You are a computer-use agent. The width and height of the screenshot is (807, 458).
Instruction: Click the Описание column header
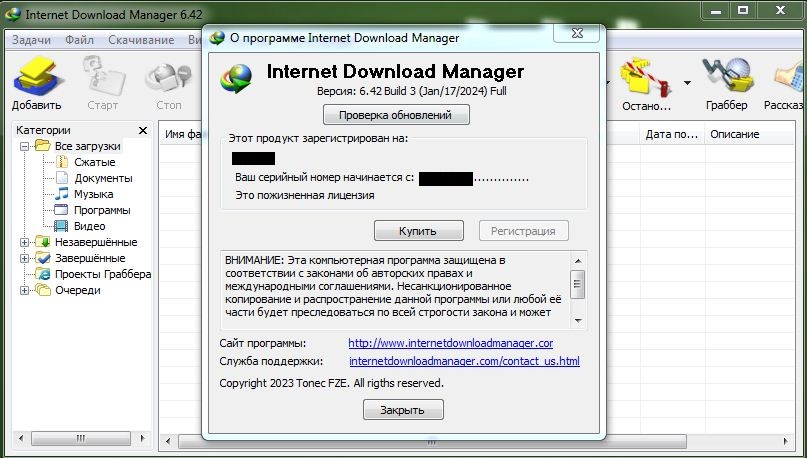point(748,134)
